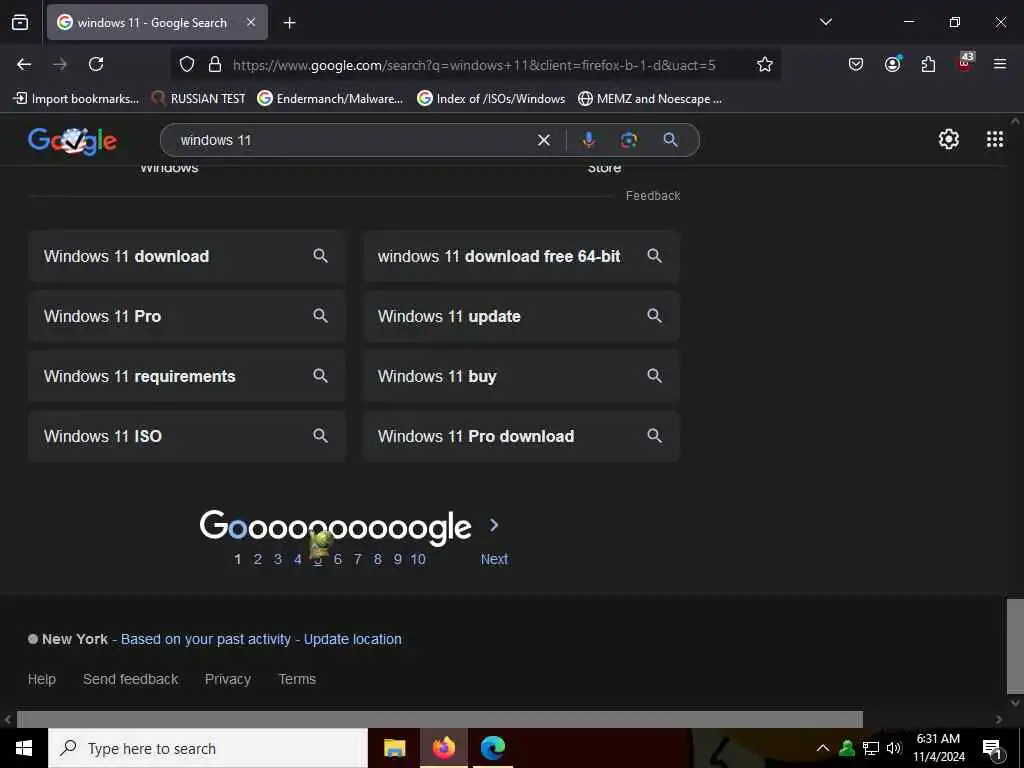The image size is (1024, 768).
Task: Click the Feedback link
Action: [x=653, y=196]
